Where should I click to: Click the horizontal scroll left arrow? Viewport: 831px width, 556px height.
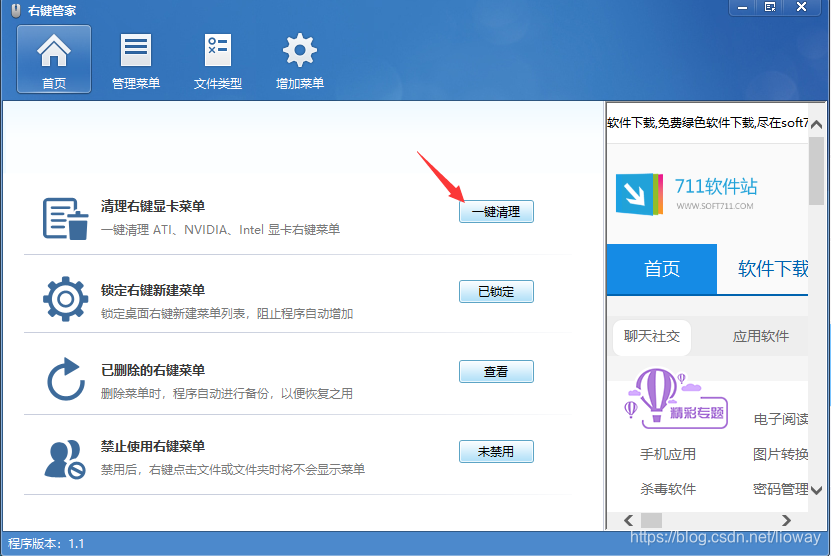click(629, 520)
